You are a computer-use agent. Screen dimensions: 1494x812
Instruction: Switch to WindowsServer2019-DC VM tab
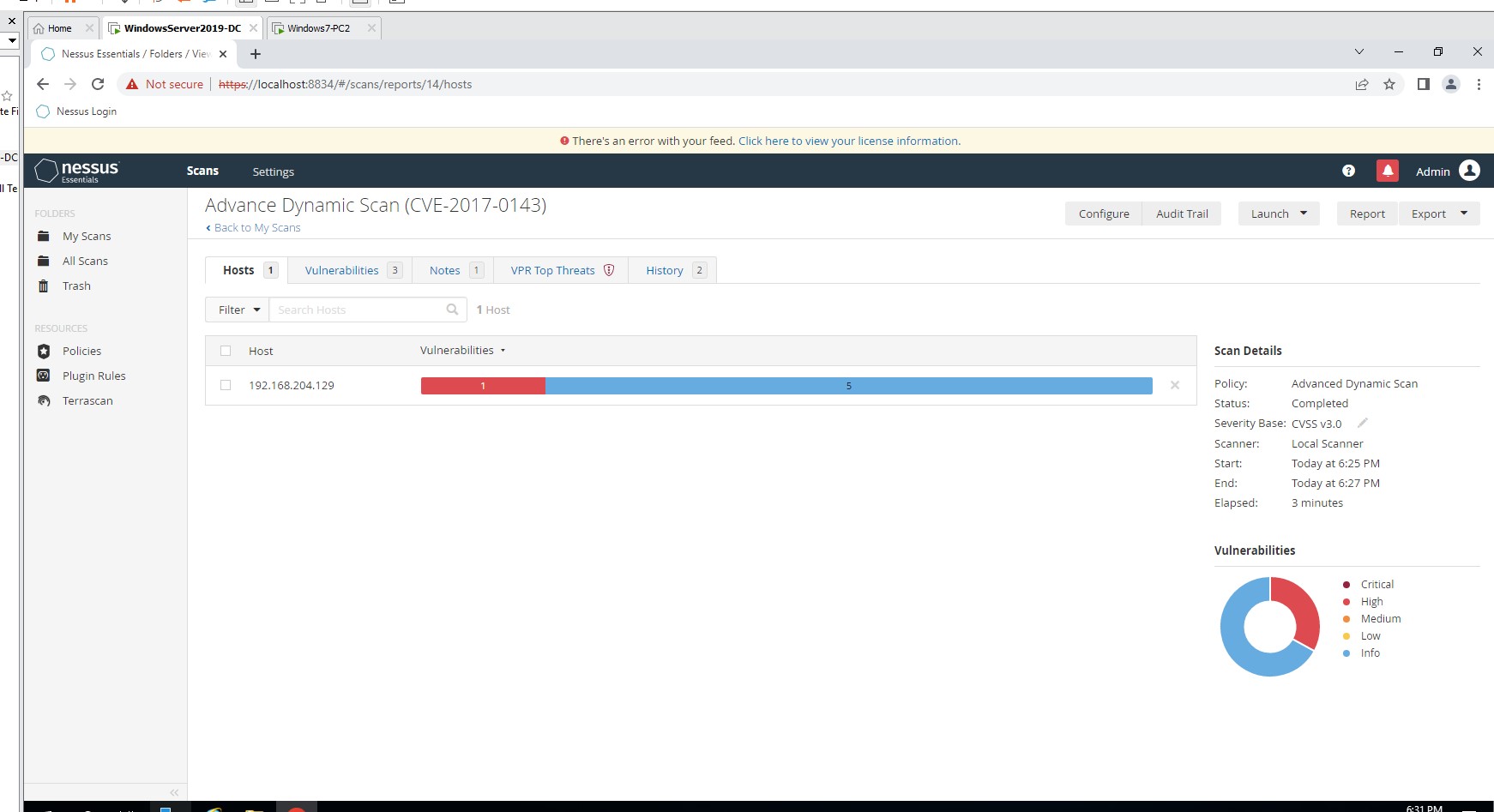(182, 28)
